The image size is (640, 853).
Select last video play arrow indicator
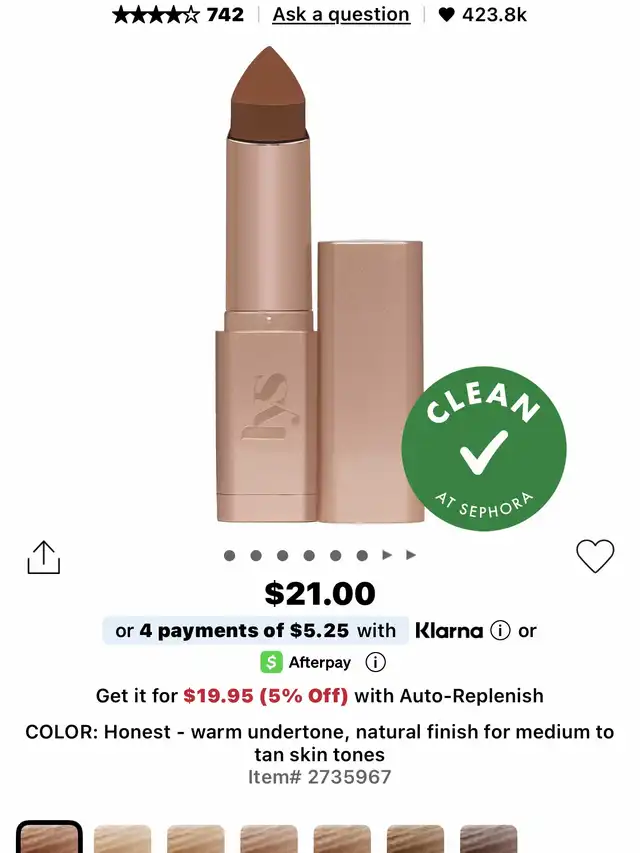411,555
